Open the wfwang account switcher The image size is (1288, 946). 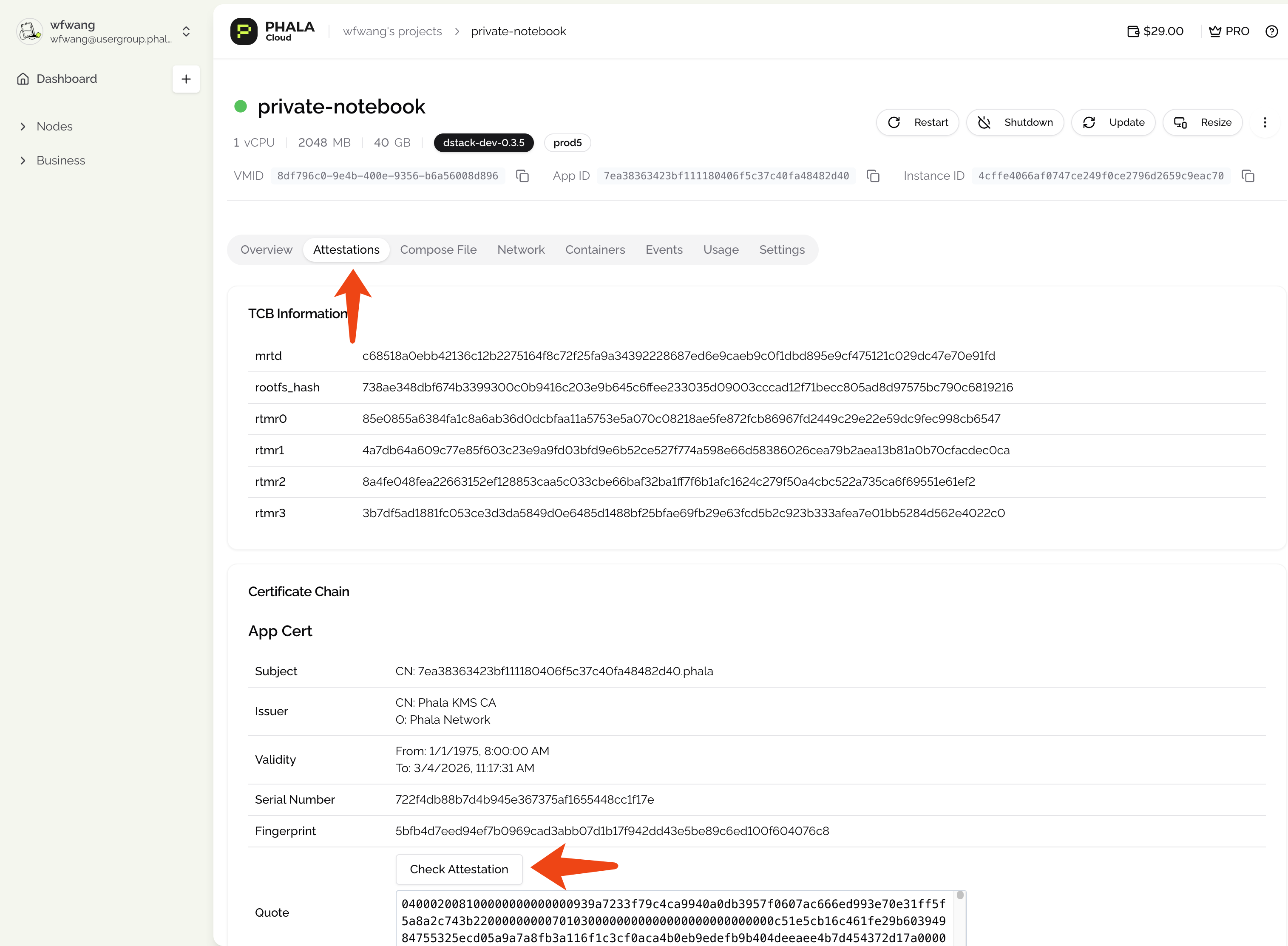[186, 31]
